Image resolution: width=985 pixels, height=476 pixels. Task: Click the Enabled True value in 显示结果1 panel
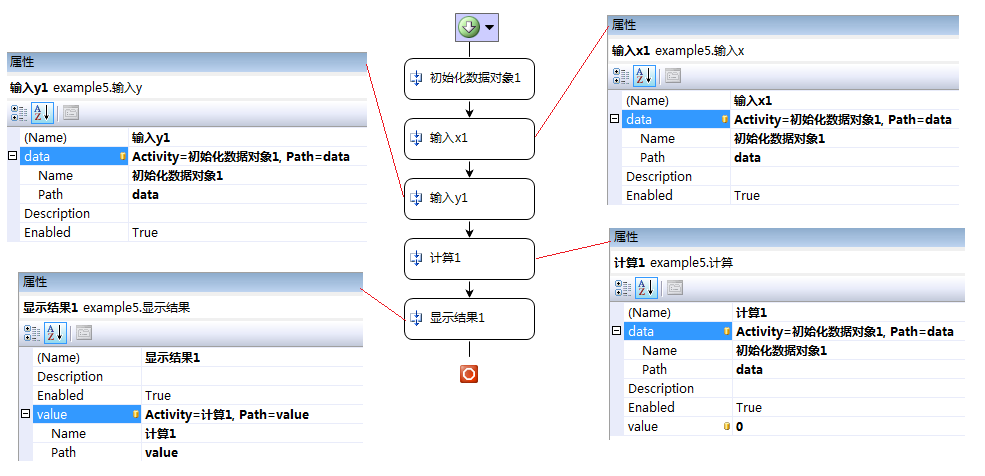(253, 396)
